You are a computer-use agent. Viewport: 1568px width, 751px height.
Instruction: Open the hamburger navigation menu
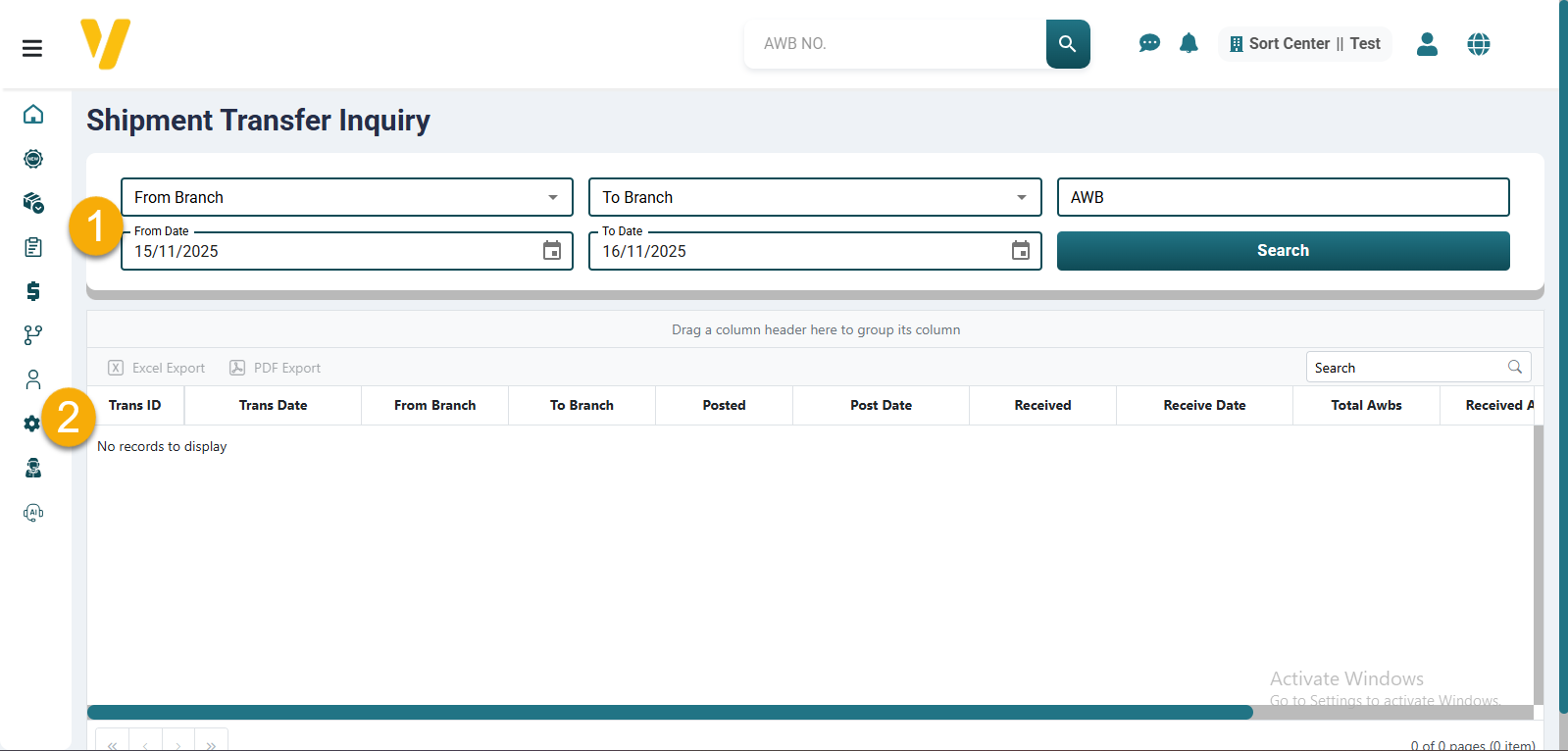click(x=32, y=48)
